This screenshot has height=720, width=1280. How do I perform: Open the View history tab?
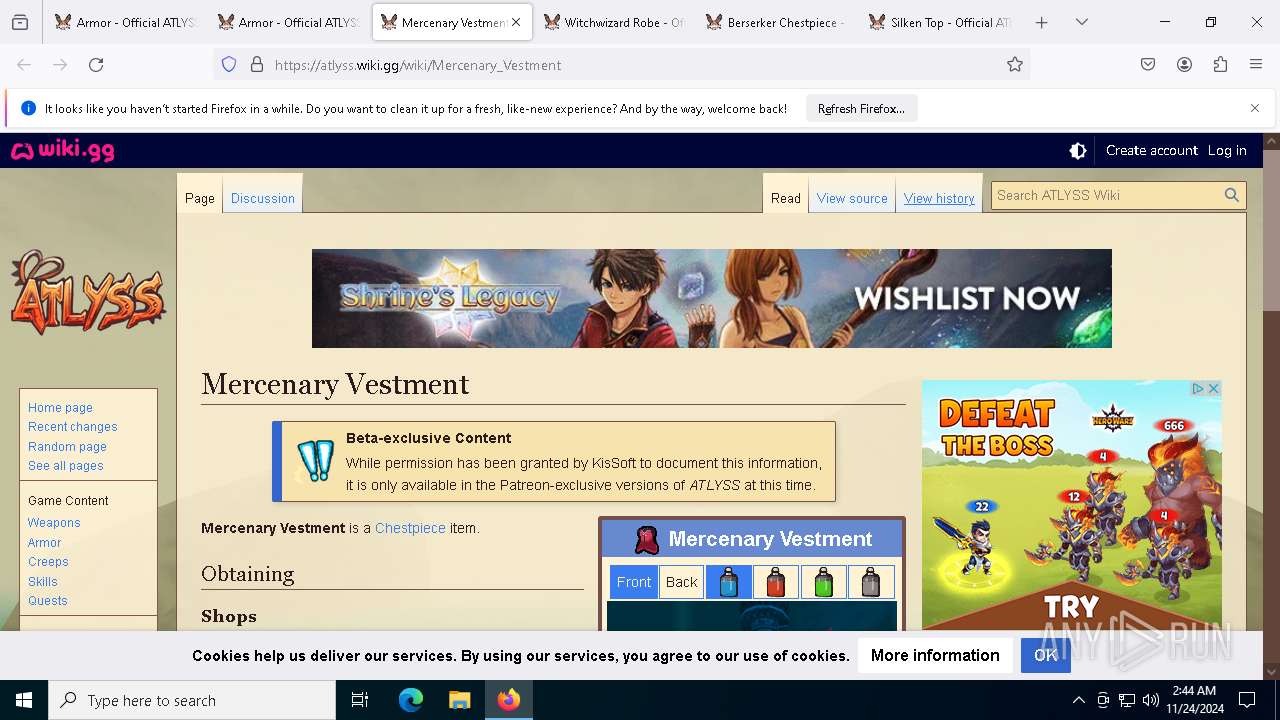[x=939, y=198]
